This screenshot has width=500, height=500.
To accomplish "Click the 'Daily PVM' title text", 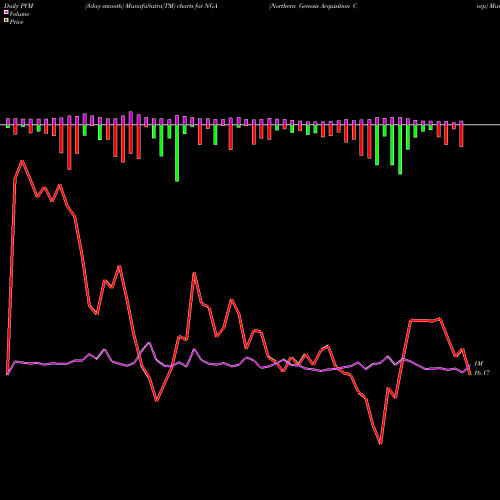I will pyautogui.click(x=19, y=6).
